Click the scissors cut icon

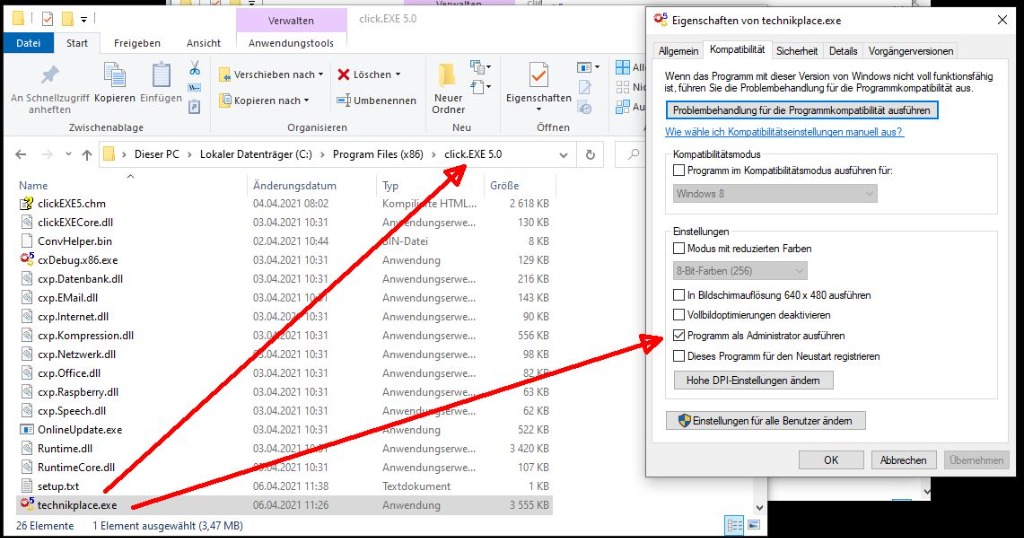(x=195, y=68)
